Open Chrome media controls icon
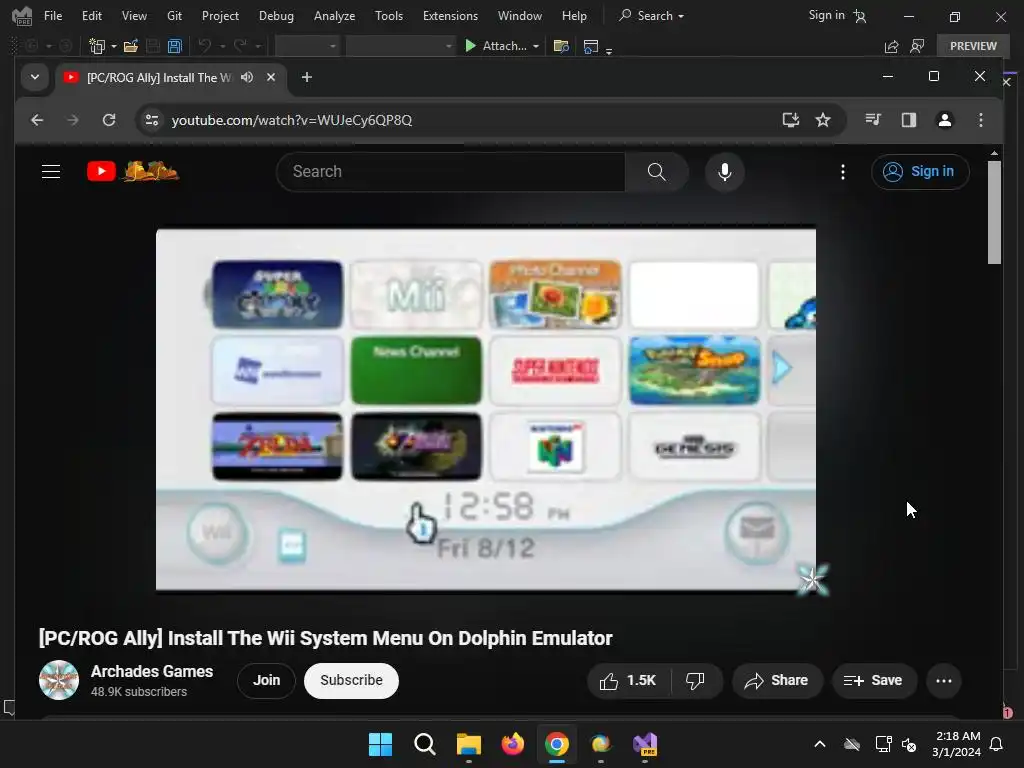The height and width of the screenshot is (768, 1024). tap(872, 120)
